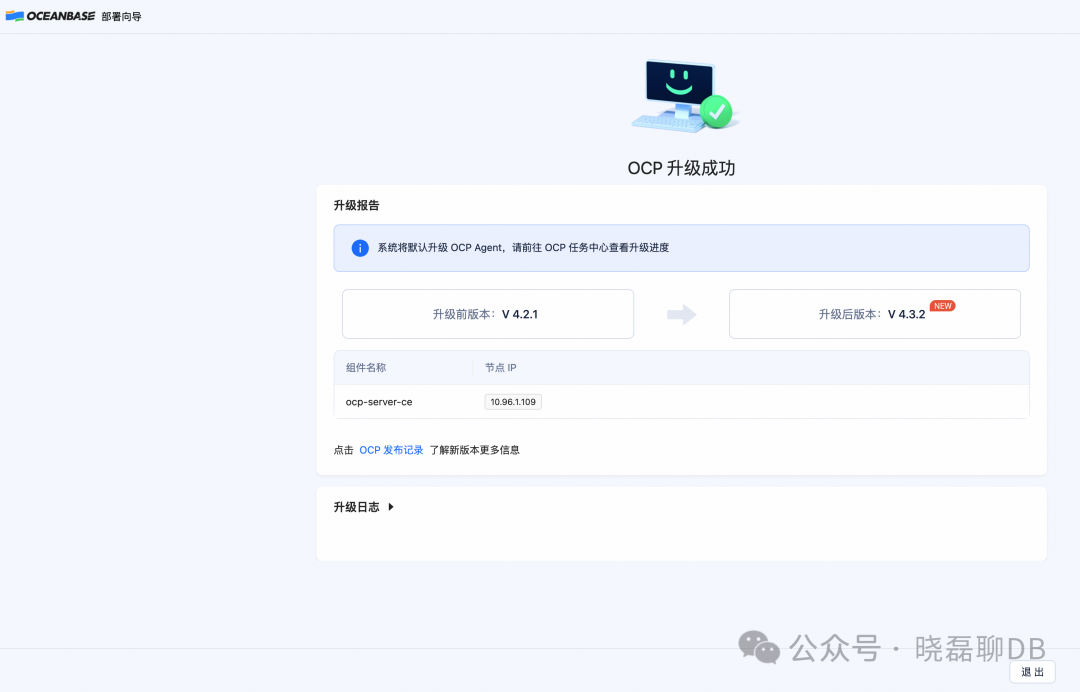Image resolution: width=1080 pixels, height=692 pixels.
Task: Click the 升级报告 heading
Action: pos(356,205)
